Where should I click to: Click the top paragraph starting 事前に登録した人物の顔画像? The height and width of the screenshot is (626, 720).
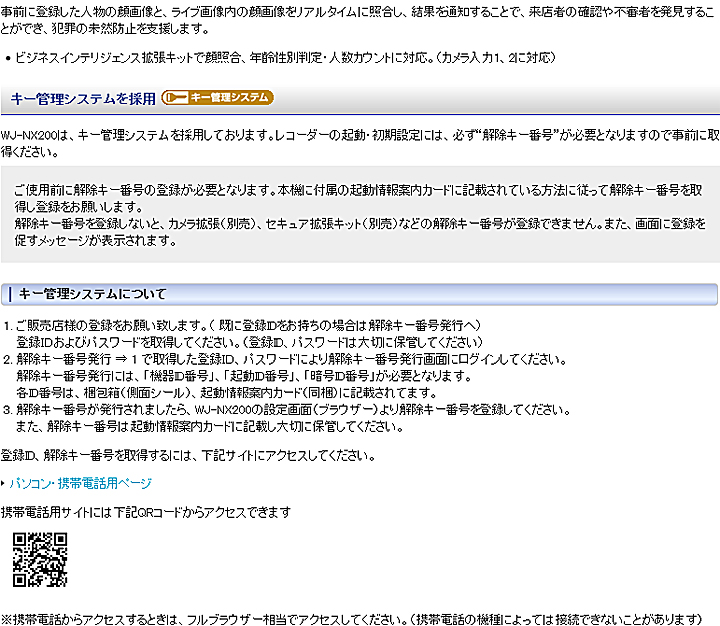[x=358, y=20]
